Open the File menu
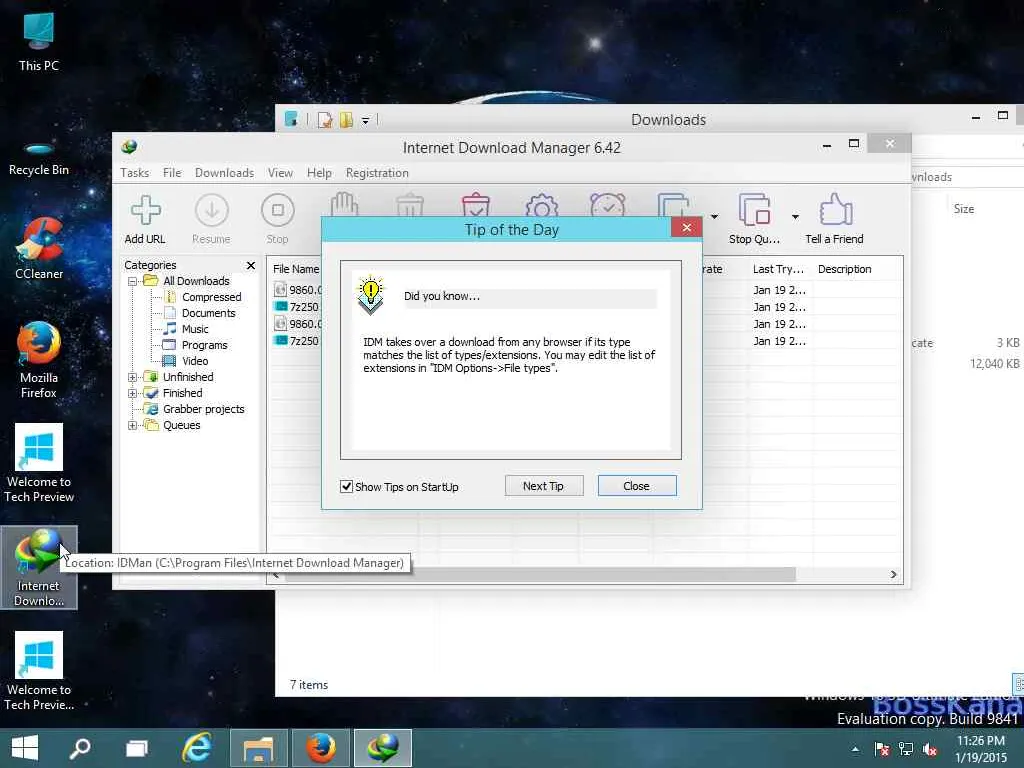 pyautogui.click(x=172, y=173)
